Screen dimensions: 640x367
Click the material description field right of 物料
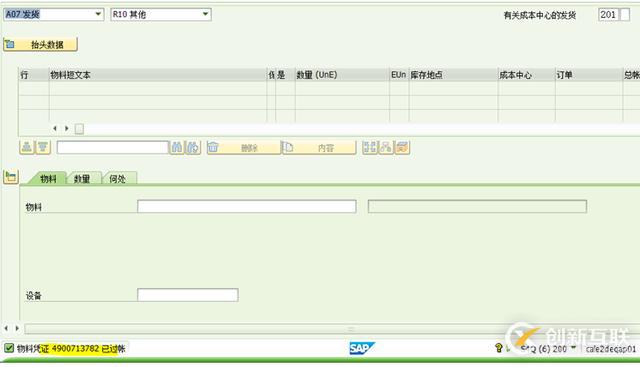click(477, 206)
